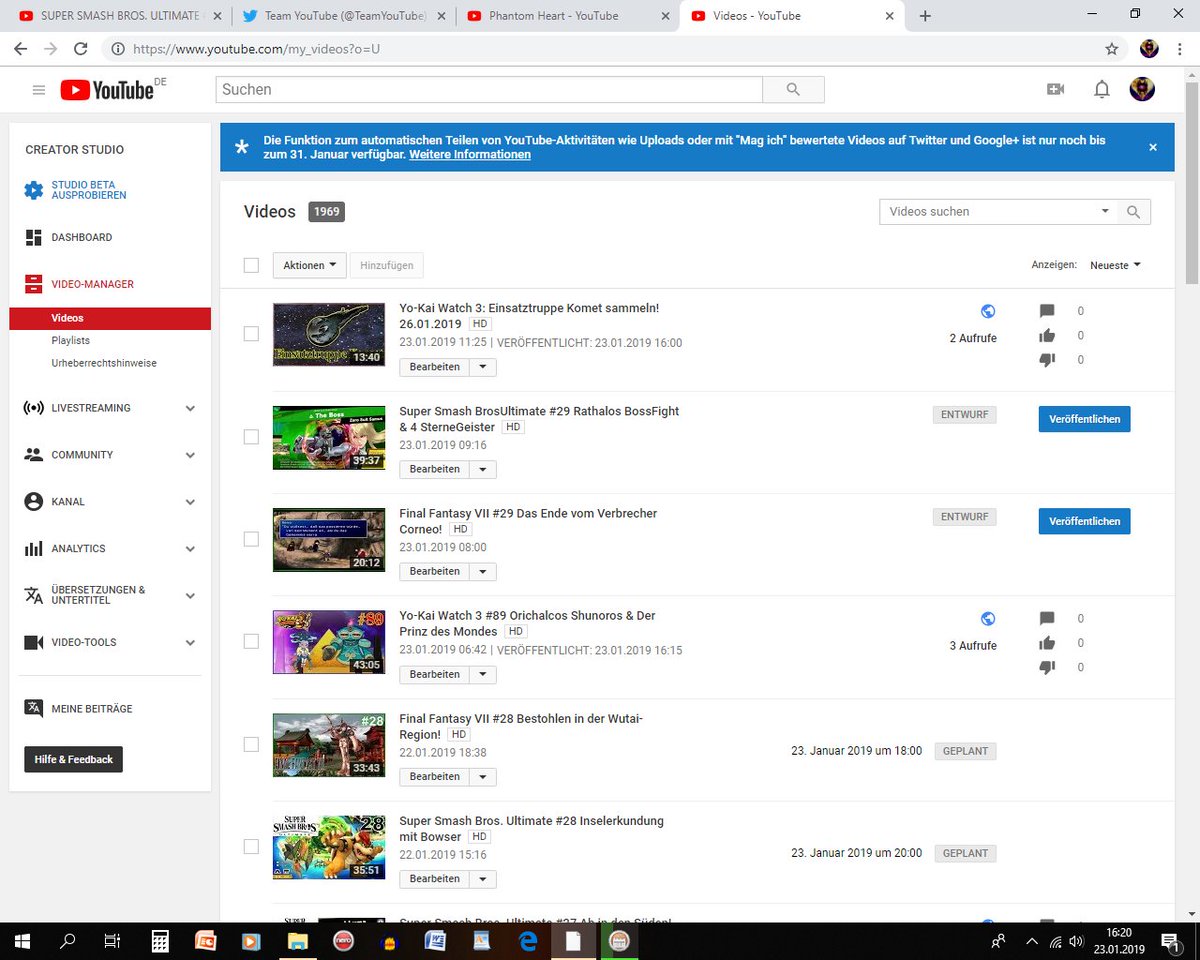The image size is (1200, 960).
Task: Click the Video-Manager icon
Action: click(34, 284)
